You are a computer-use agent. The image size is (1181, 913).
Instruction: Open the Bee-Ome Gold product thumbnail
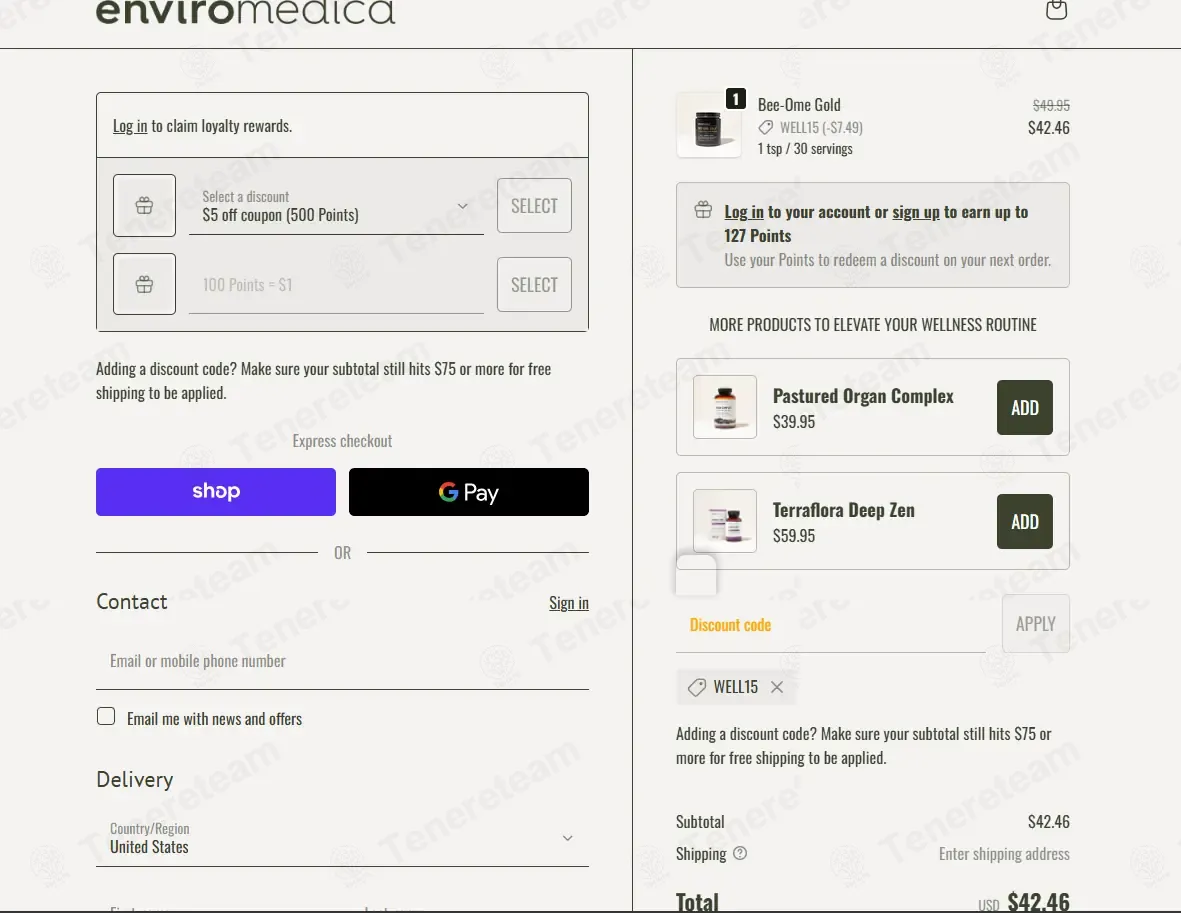tap(708, 125)
